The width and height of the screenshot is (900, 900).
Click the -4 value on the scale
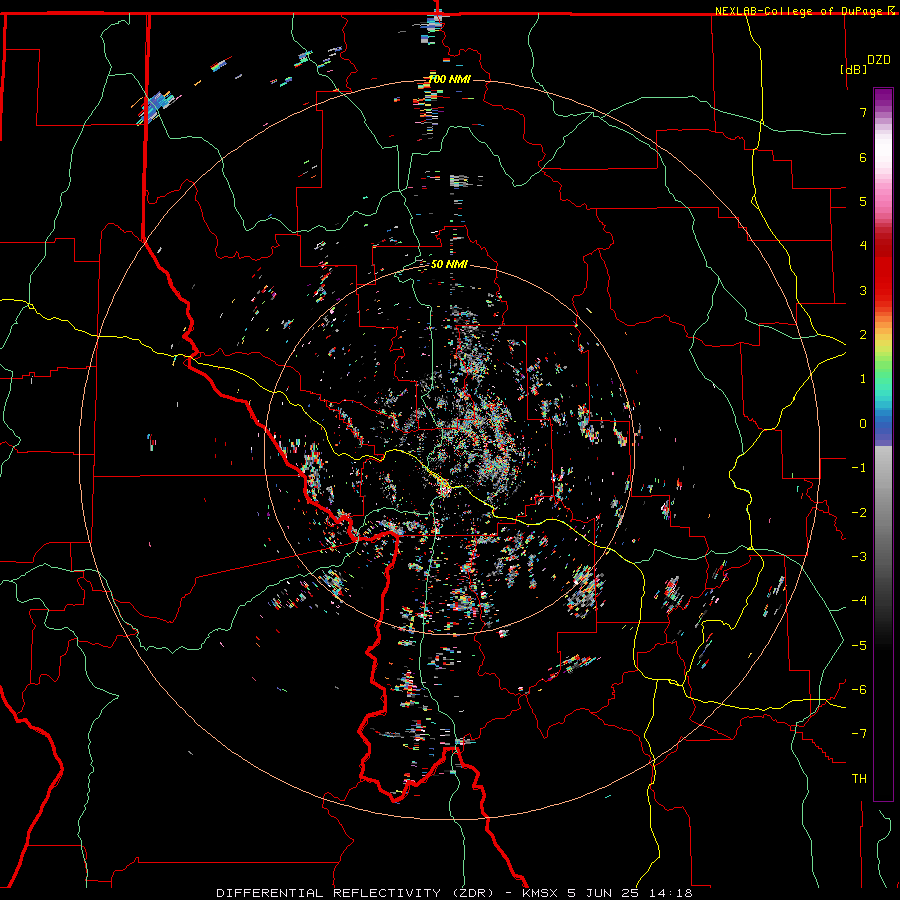pos(859,601)
